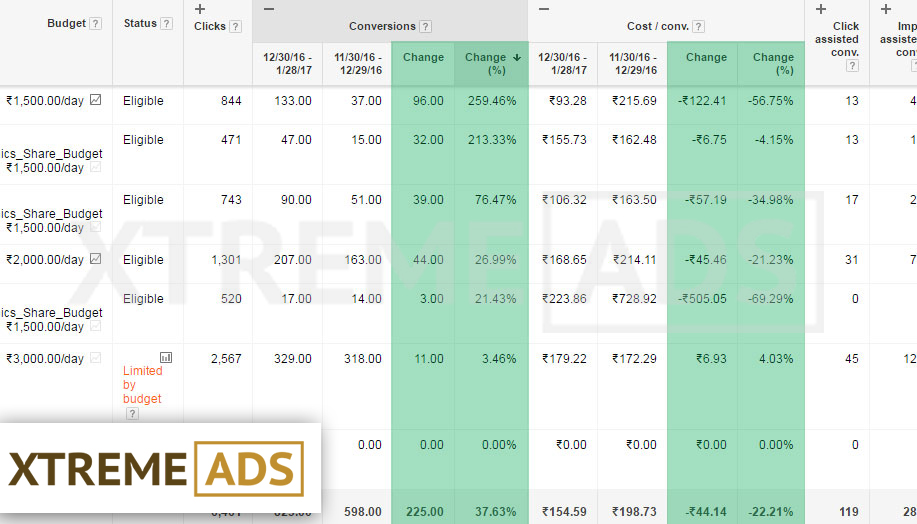This screenshot has width=917, height=524.
Task: Select the -69.29% cost change cell
Action: [x=770, y=299]
